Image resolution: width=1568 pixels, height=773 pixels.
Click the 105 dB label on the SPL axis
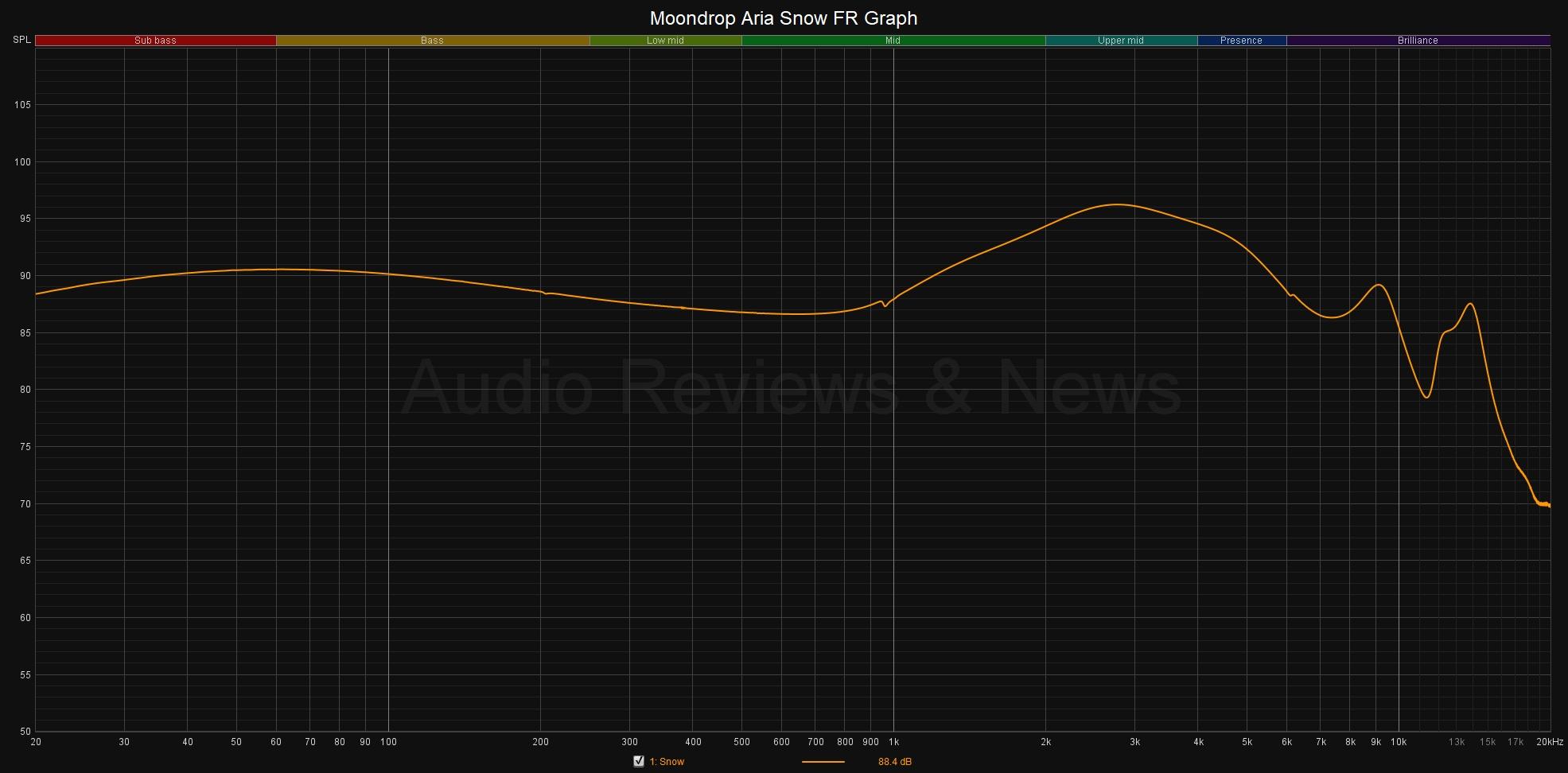pyautogui.click(x=22, y=105)
